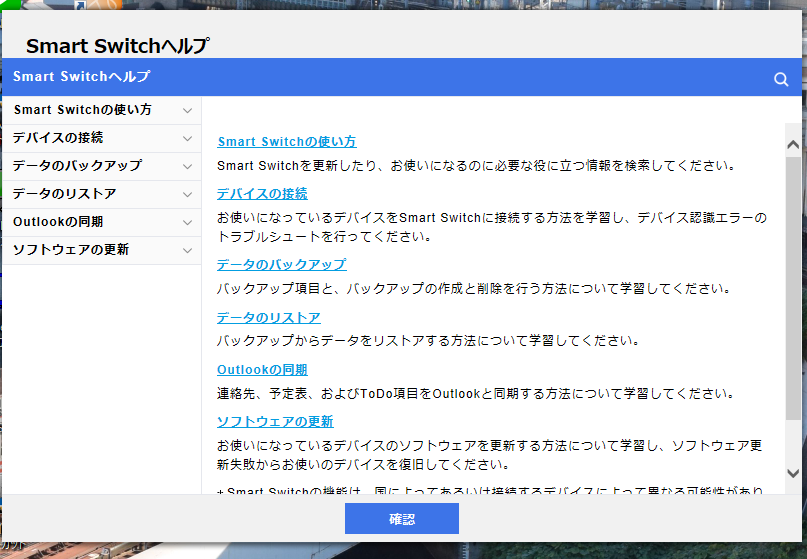Click the 確認 confirm button
The image size is (807, 559).
coord(401,518)
